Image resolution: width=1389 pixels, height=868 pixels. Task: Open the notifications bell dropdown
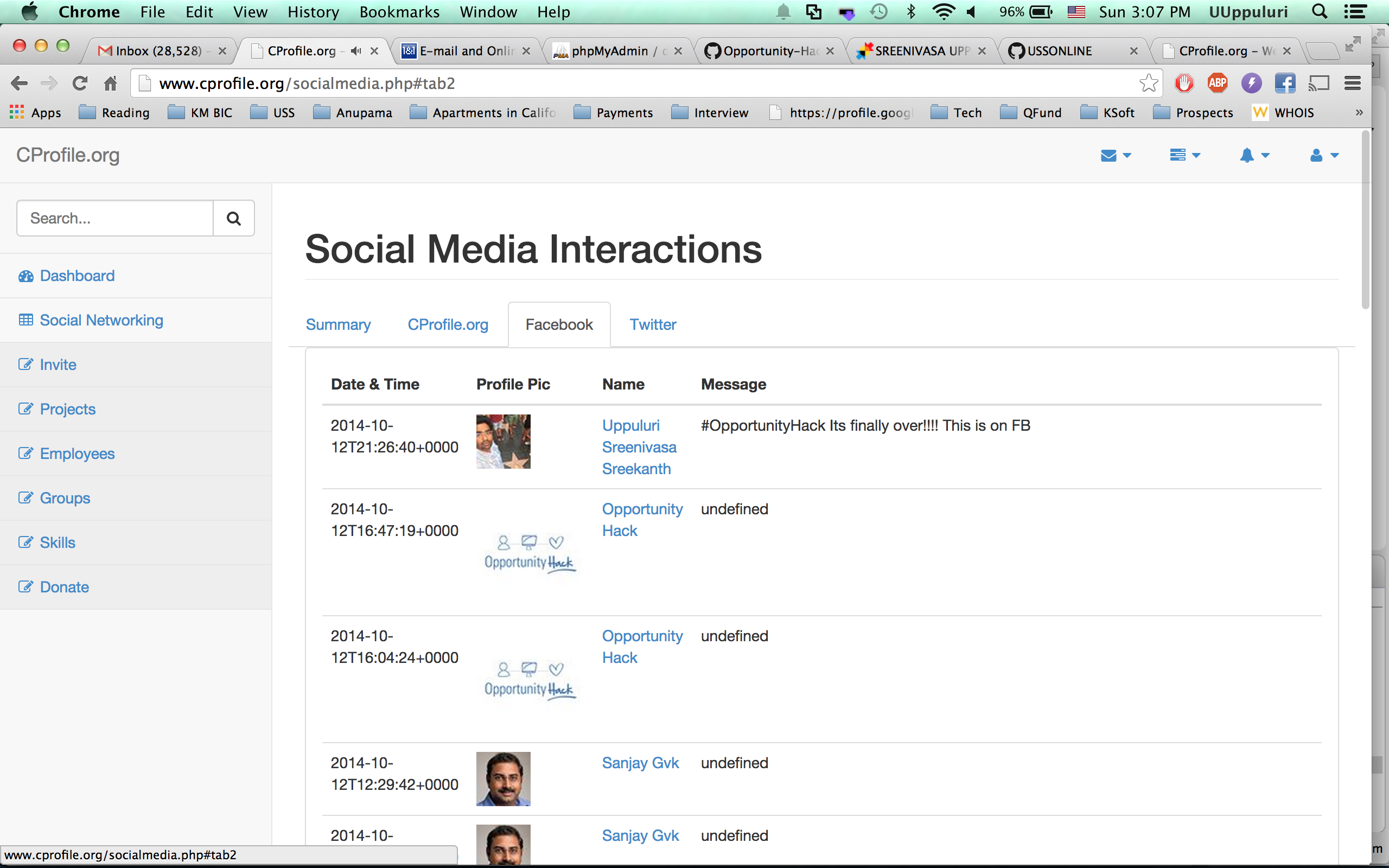[x=1254, y=155]
